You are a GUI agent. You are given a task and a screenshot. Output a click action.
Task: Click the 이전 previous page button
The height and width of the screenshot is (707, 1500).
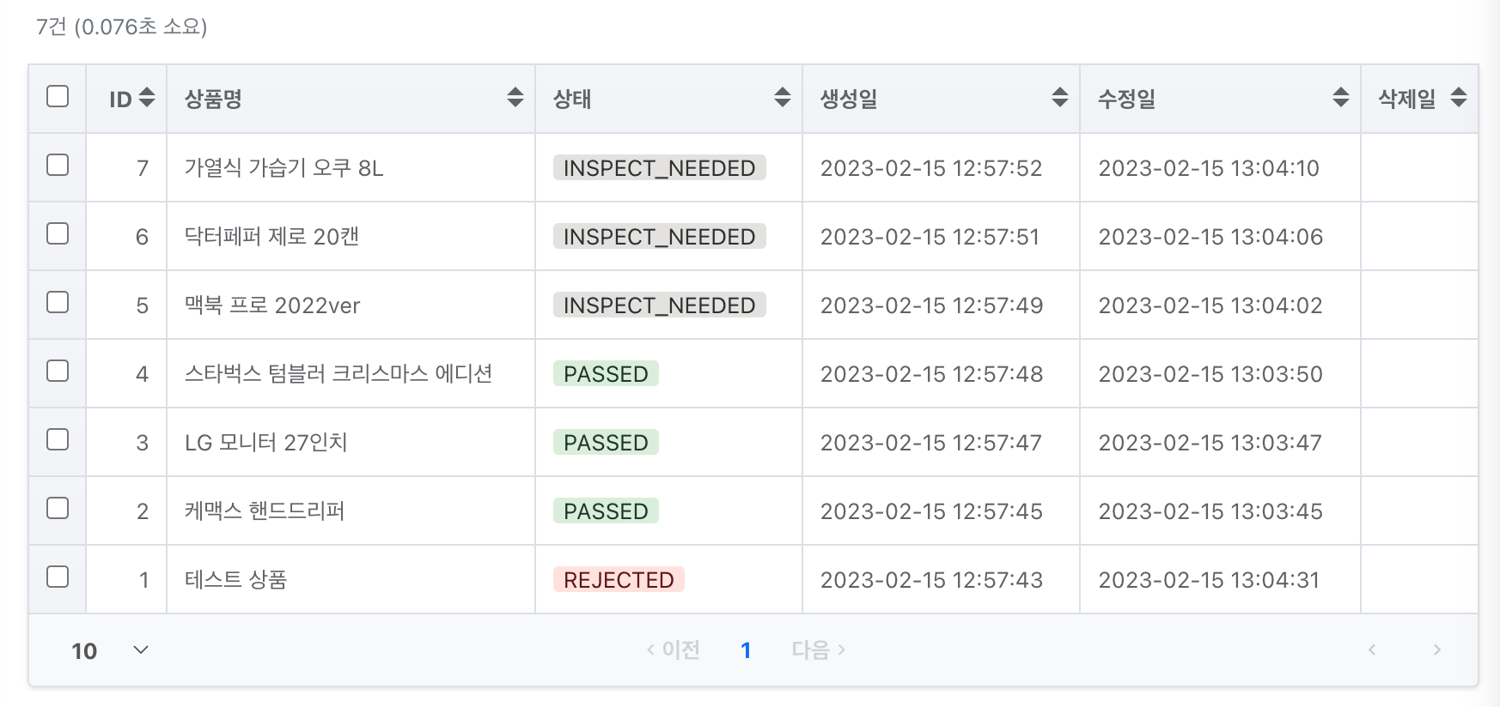coord(673,651)
